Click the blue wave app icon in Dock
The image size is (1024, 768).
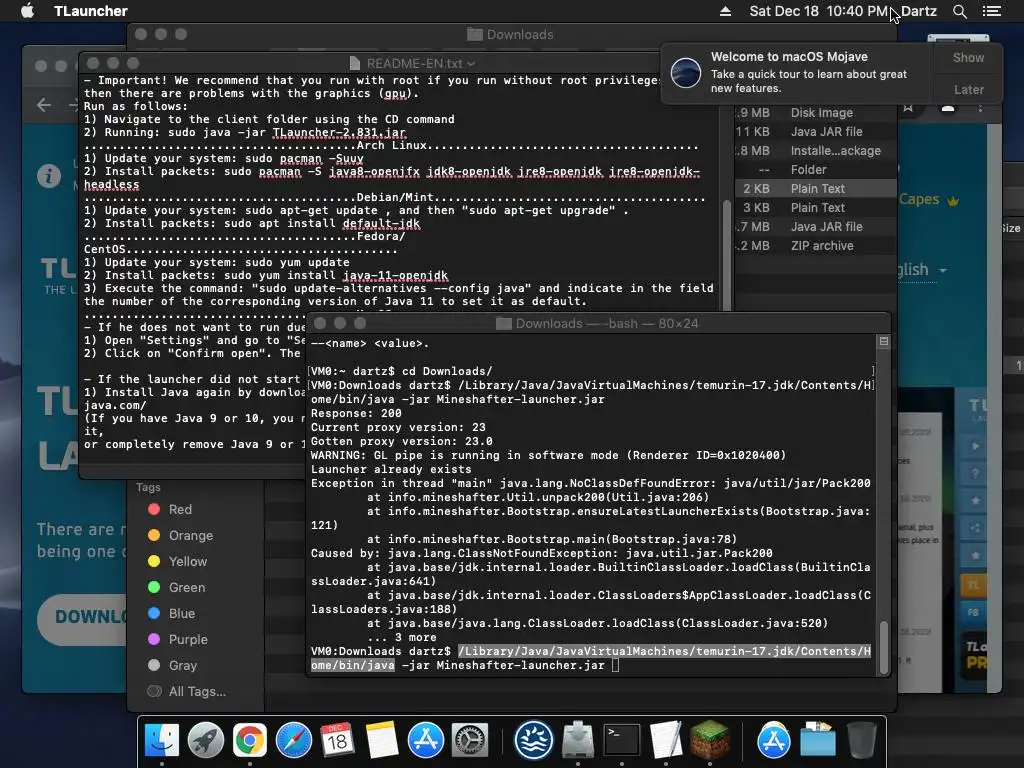534,741
